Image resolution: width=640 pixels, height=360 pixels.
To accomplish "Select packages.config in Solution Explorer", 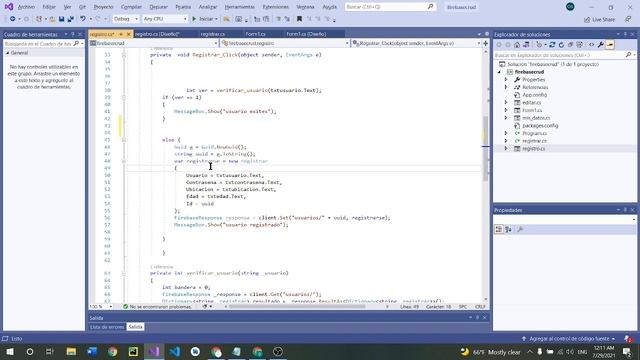I will [540, 126].
